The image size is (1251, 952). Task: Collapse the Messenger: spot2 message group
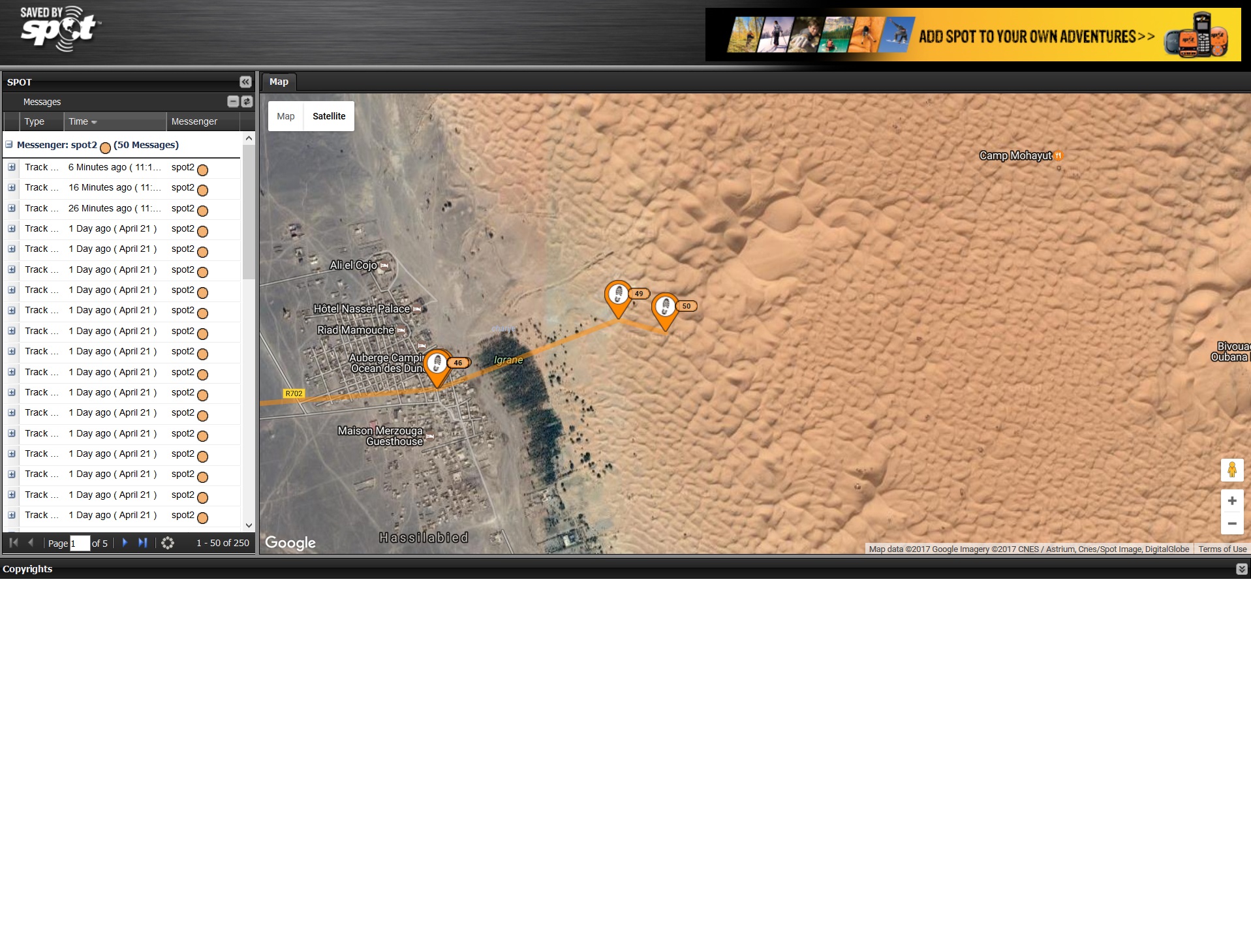tap(9, 145)
